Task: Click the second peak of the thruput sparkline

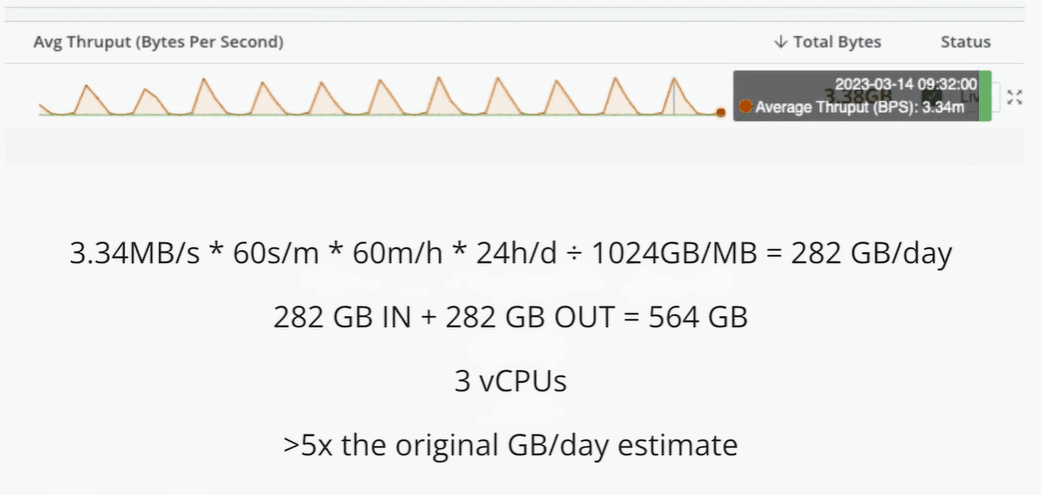Action: click(x=146, y=91)
